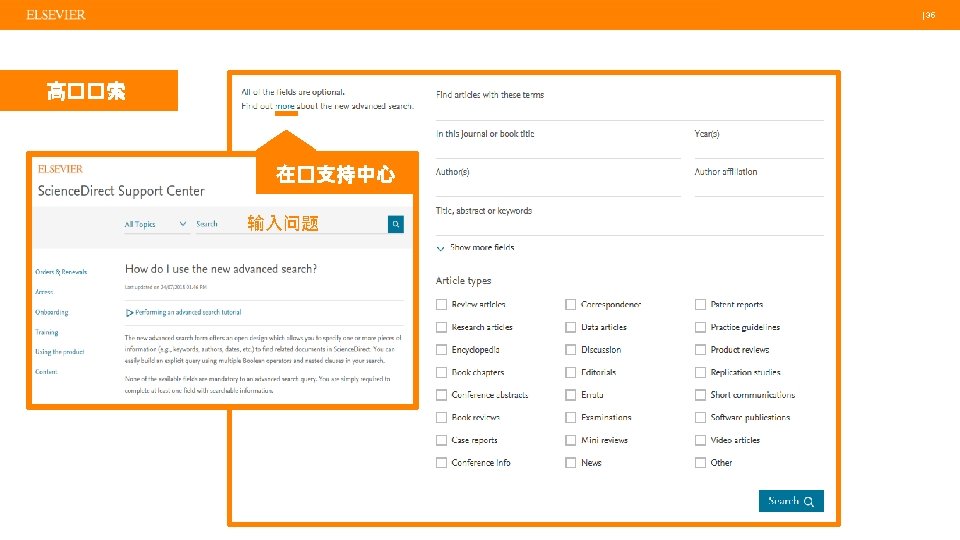
Task: Enable the Errata checkbox
Action: tap(571, 395)
